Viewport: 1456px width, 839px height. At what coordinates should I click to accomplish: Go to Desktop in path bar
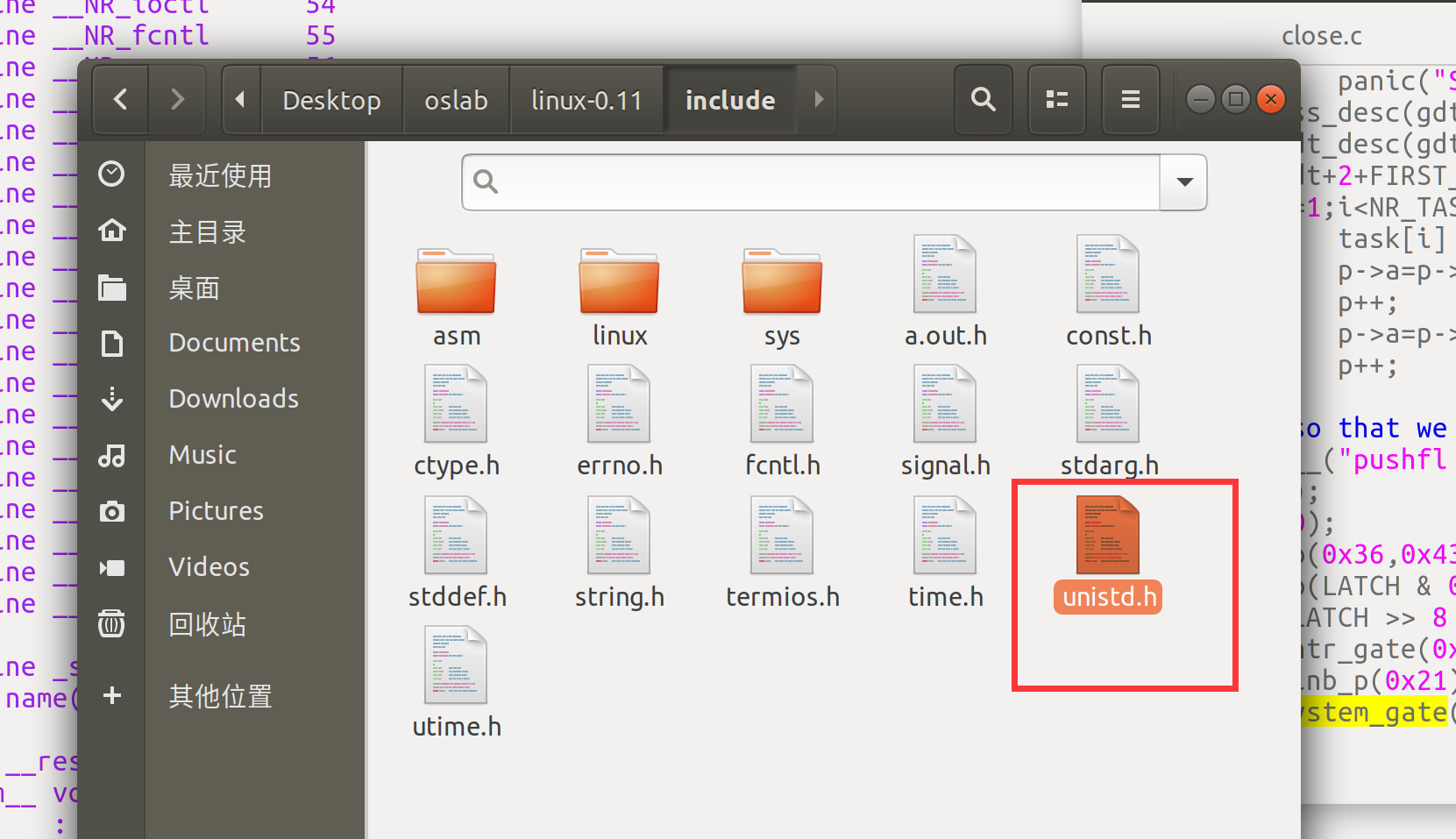[331, 101]
